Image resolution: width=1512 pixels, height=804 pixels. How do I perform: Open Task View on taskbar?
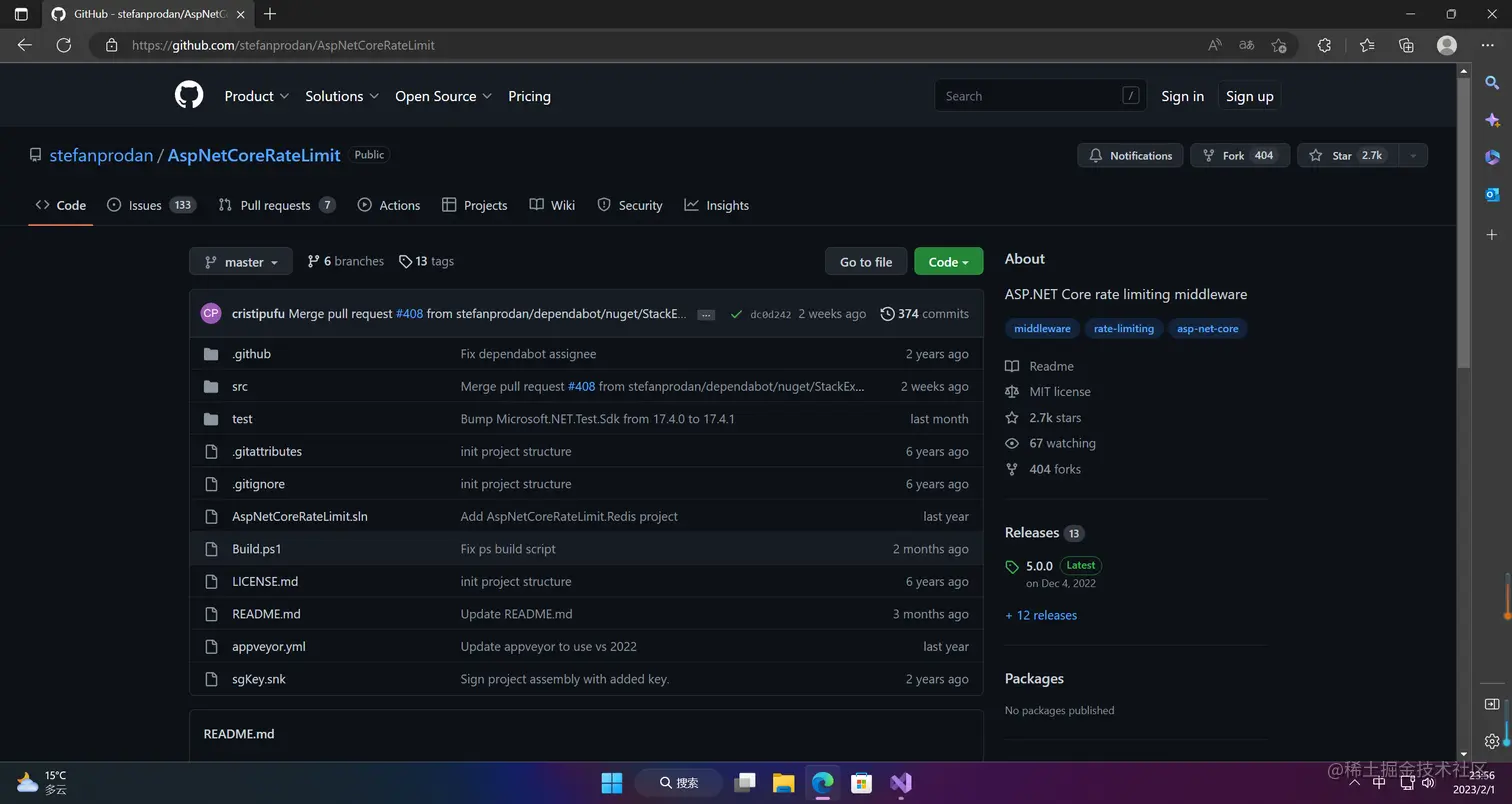744,782
